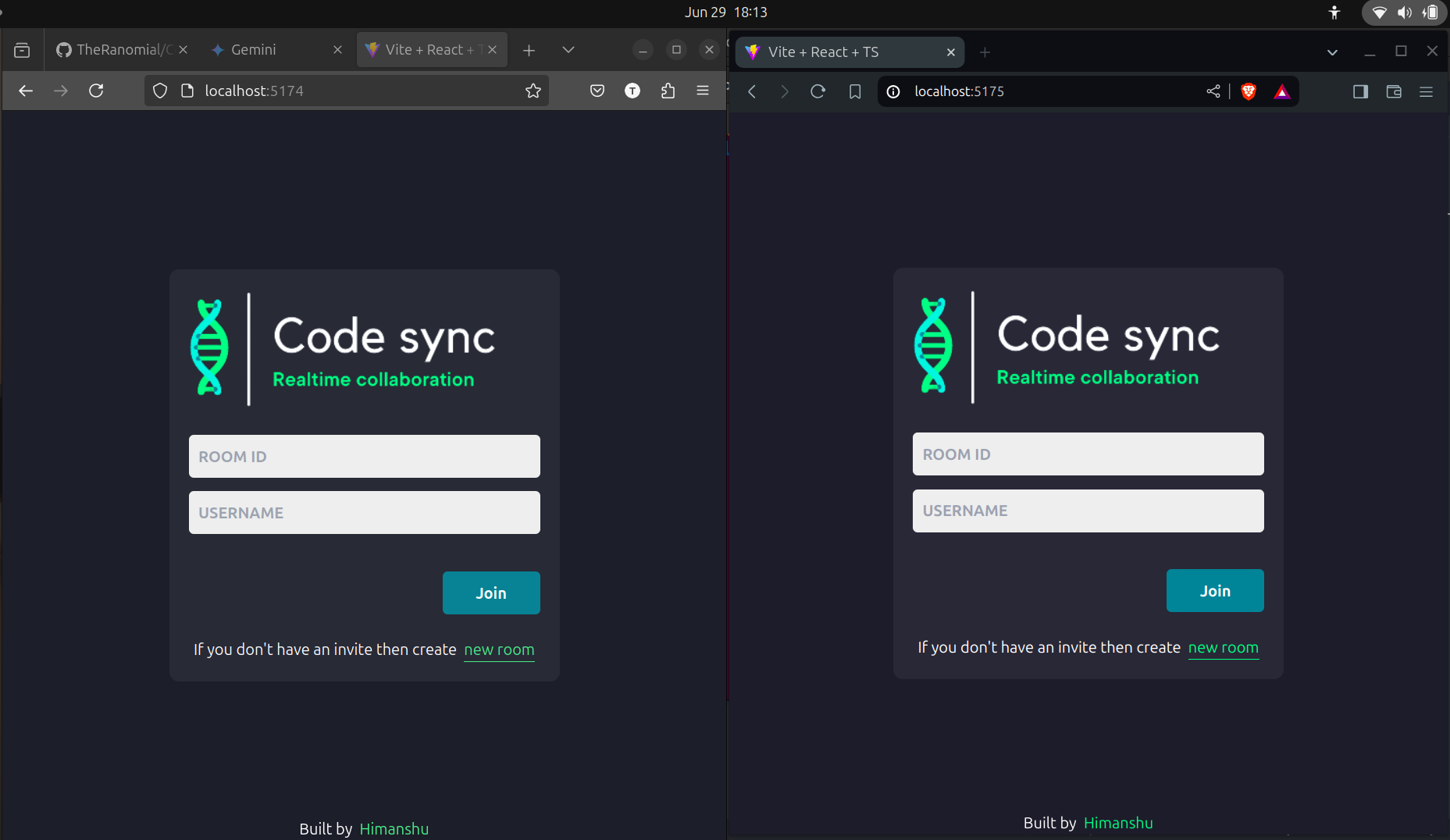Screen dimensions: 1450x840
Task: Open the Himanshu link on localhost:5175
Action: [x=1118, y=823]
